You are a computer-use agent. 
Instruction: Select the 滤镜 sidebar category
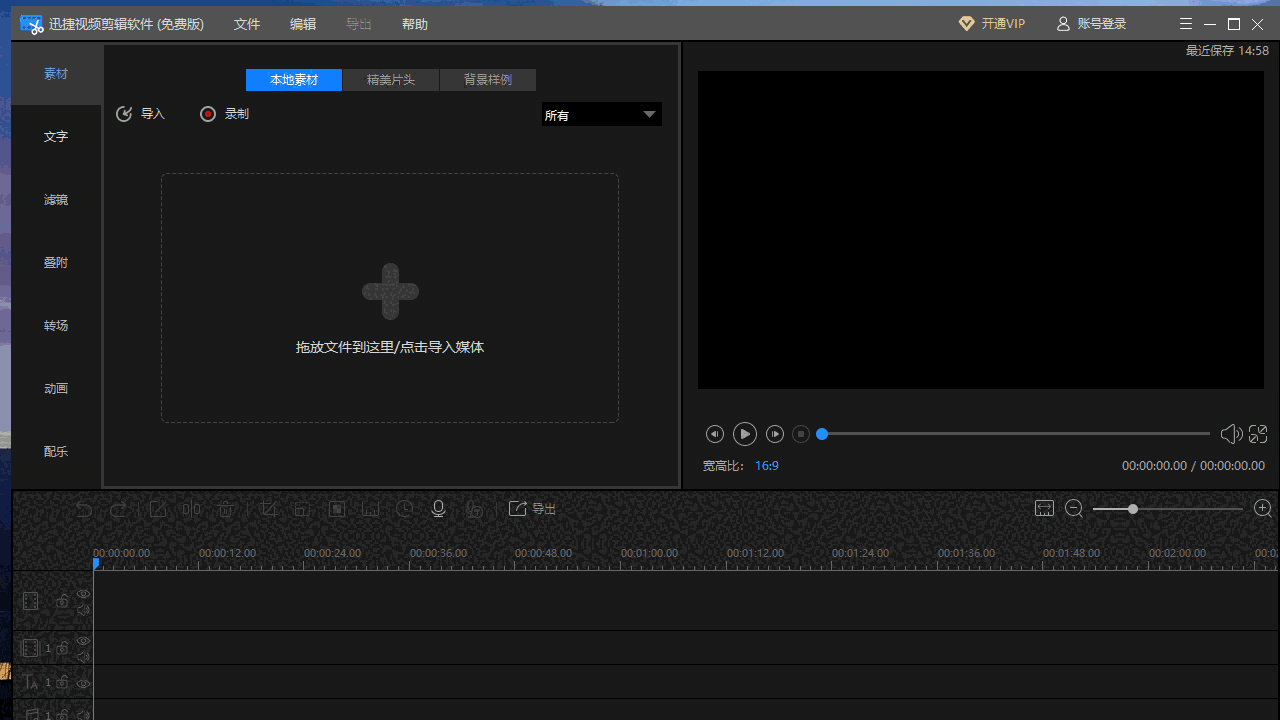click(x=56, y=200)
